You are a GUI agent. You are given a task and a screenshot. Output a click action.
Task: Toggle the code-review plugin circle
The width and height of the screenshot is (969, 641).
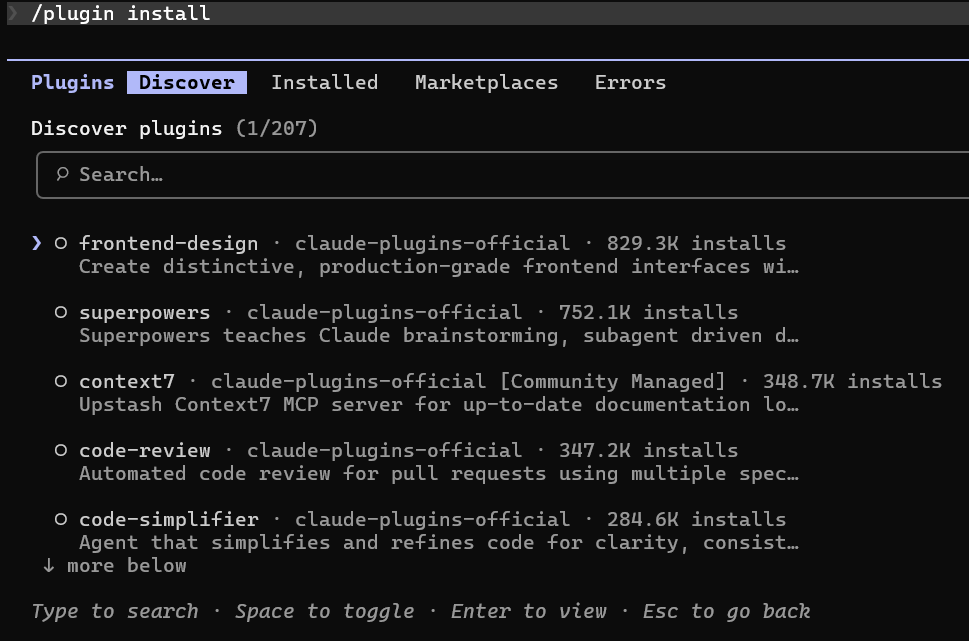coord(61,450)
